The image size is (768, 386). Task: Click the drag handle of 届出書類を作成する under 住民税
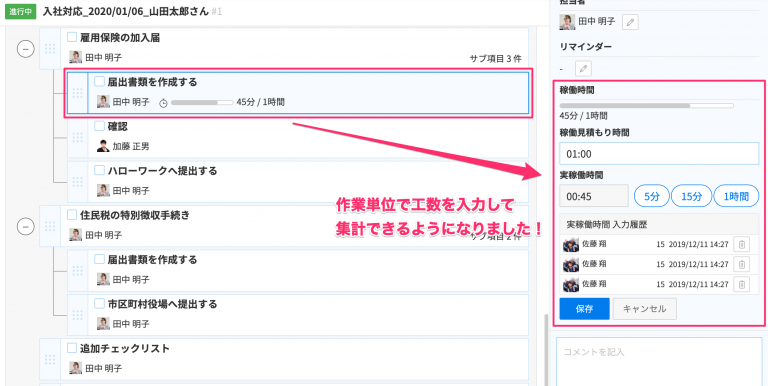(x=77, y=270)
